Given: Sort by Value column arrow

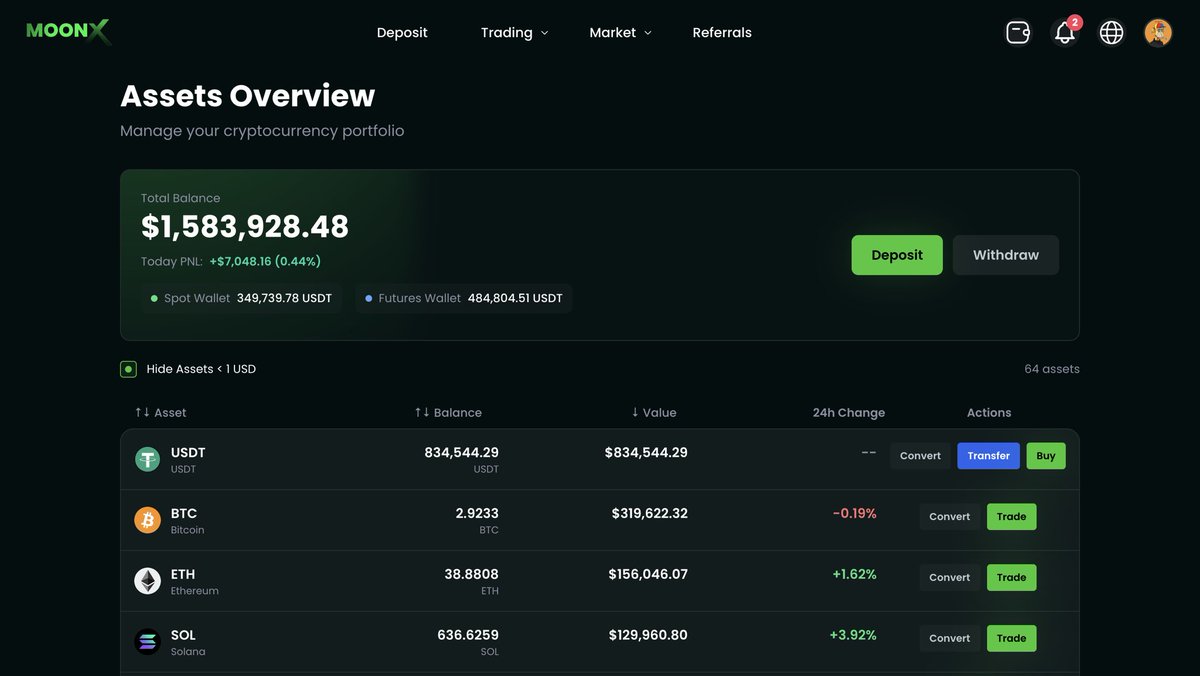Looking at the screenshot, I should pos(635,413).
